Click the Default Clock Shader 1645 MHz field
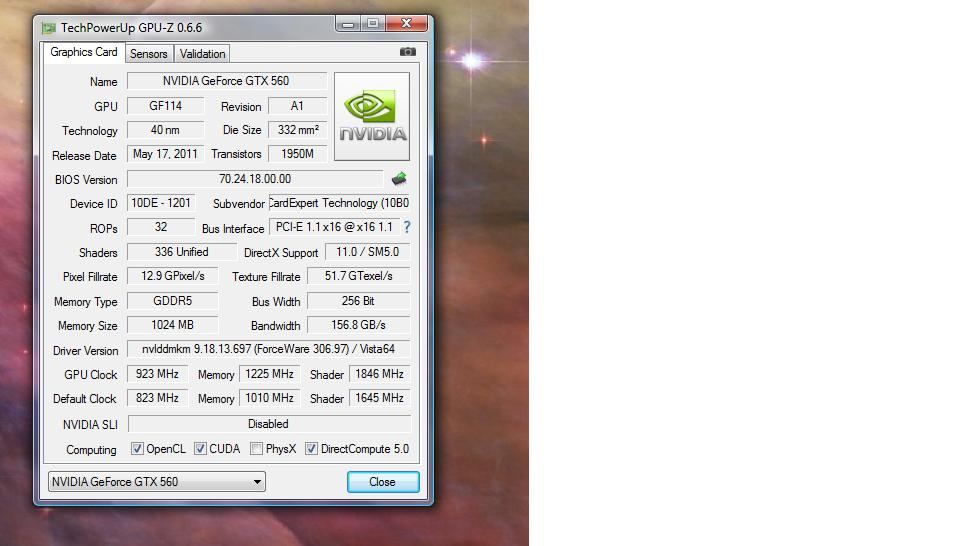This screenshot has width=960, height=546. (x=380, y=398)
